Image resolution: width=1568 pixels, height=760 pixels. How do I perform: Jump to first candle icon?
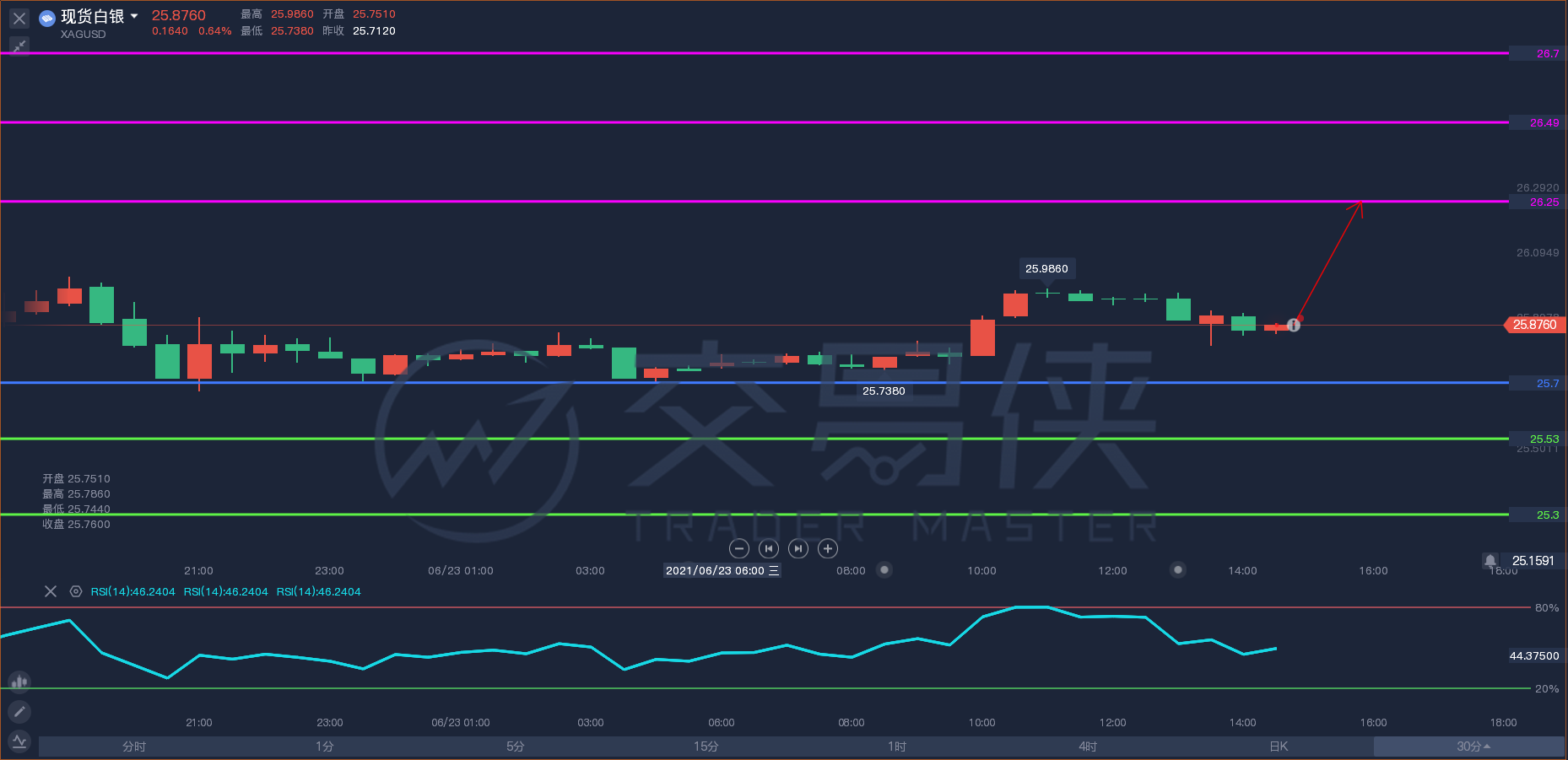pyautogui.click(x=768, y=549)
